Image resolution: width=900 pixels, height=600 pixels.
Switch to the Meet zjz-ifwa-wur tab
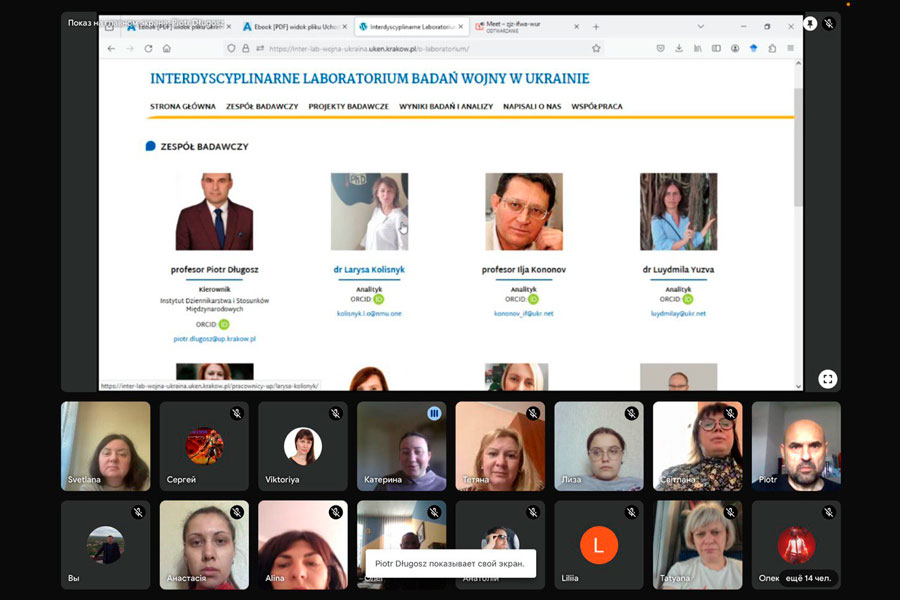(x=527, y=27)
